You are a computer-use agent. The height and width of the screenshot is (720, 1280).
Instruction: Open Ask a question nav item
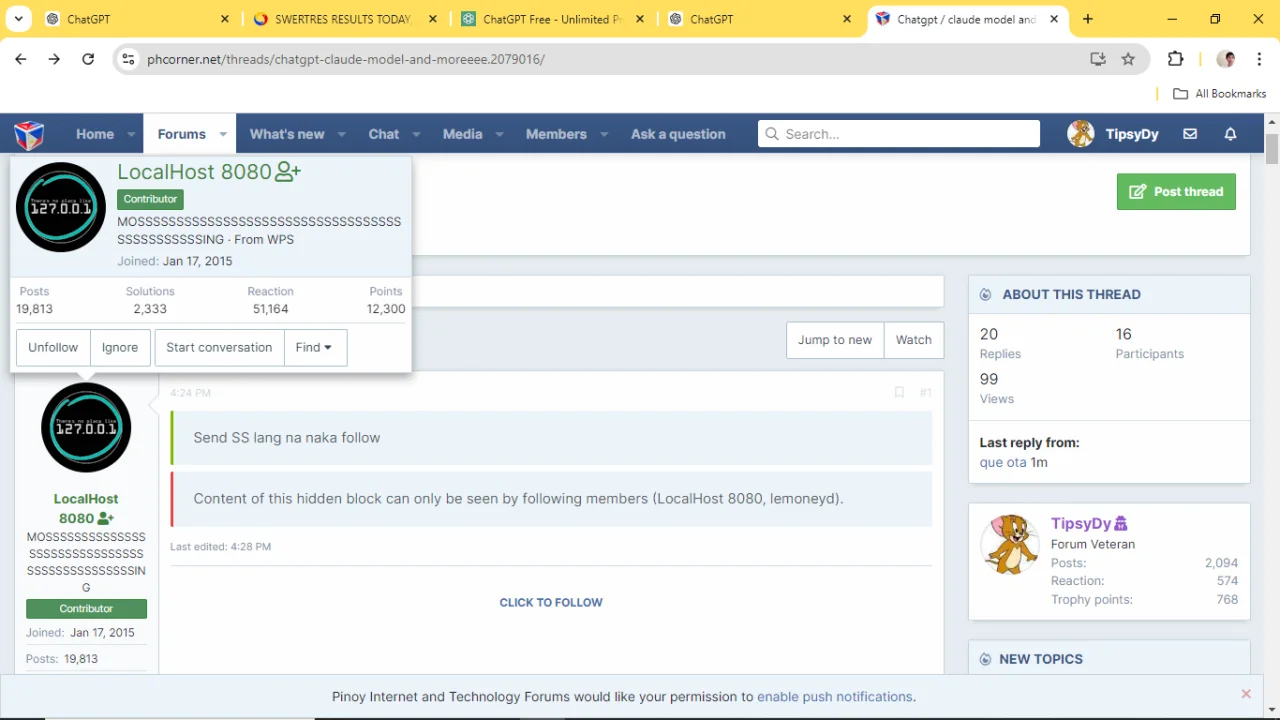[678, 134]
